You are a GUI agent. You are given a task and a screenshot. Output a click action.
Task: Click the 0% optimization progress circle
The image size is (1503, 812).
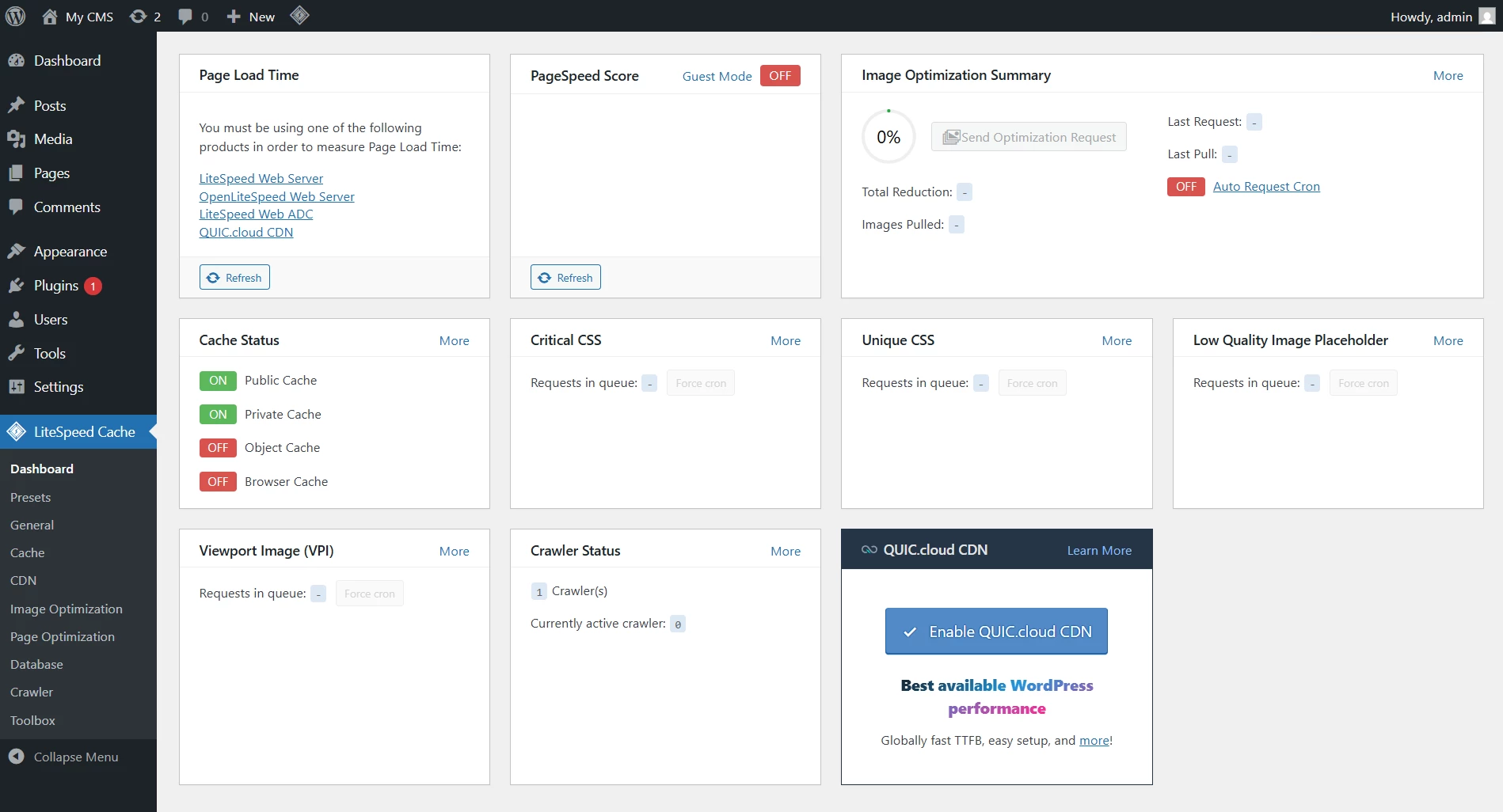(x=888, y=138)
